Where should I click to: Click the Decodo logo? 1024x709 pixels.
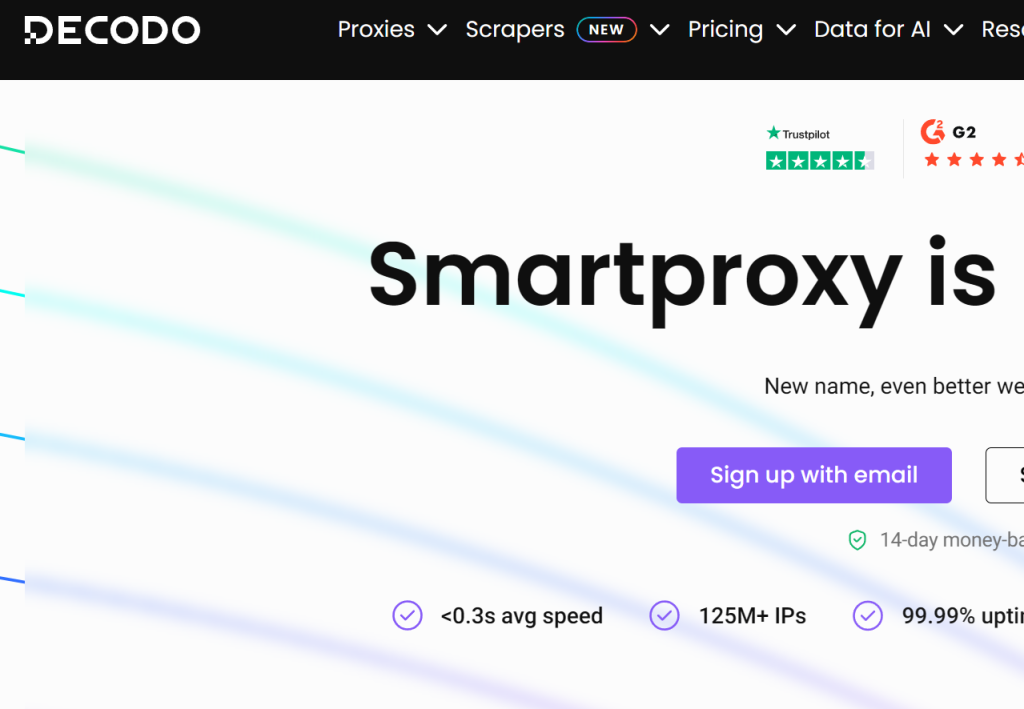click(112, 30)
